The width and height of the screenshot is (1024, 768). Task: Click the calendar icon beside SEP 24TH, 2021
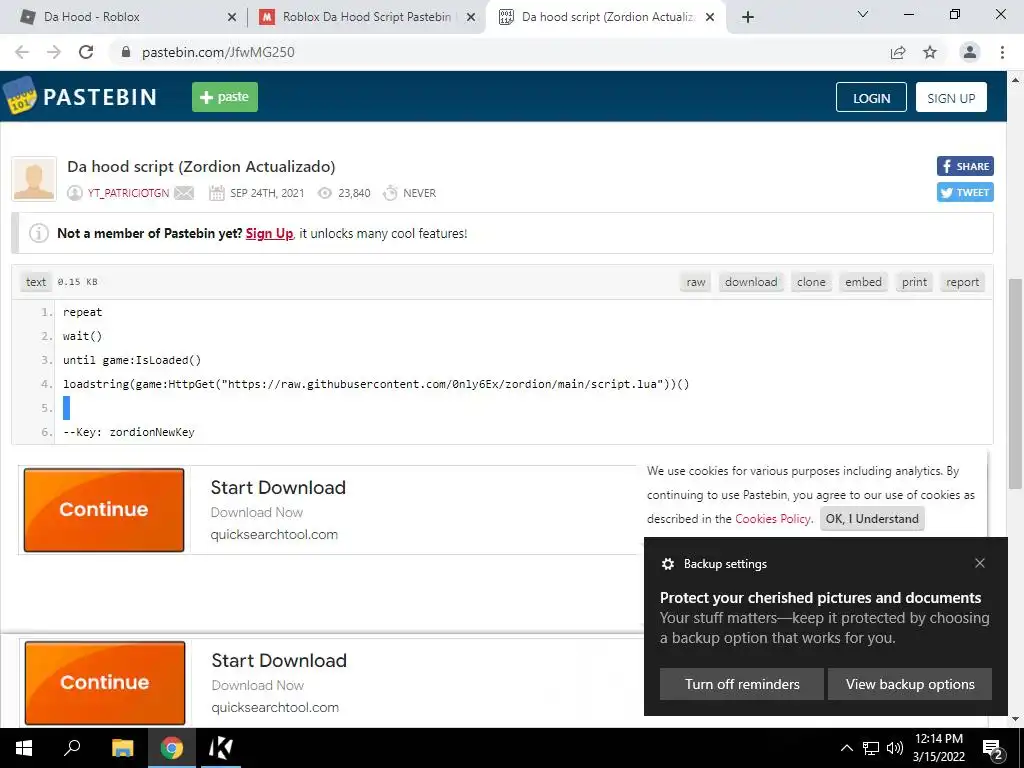click(216, 193)
